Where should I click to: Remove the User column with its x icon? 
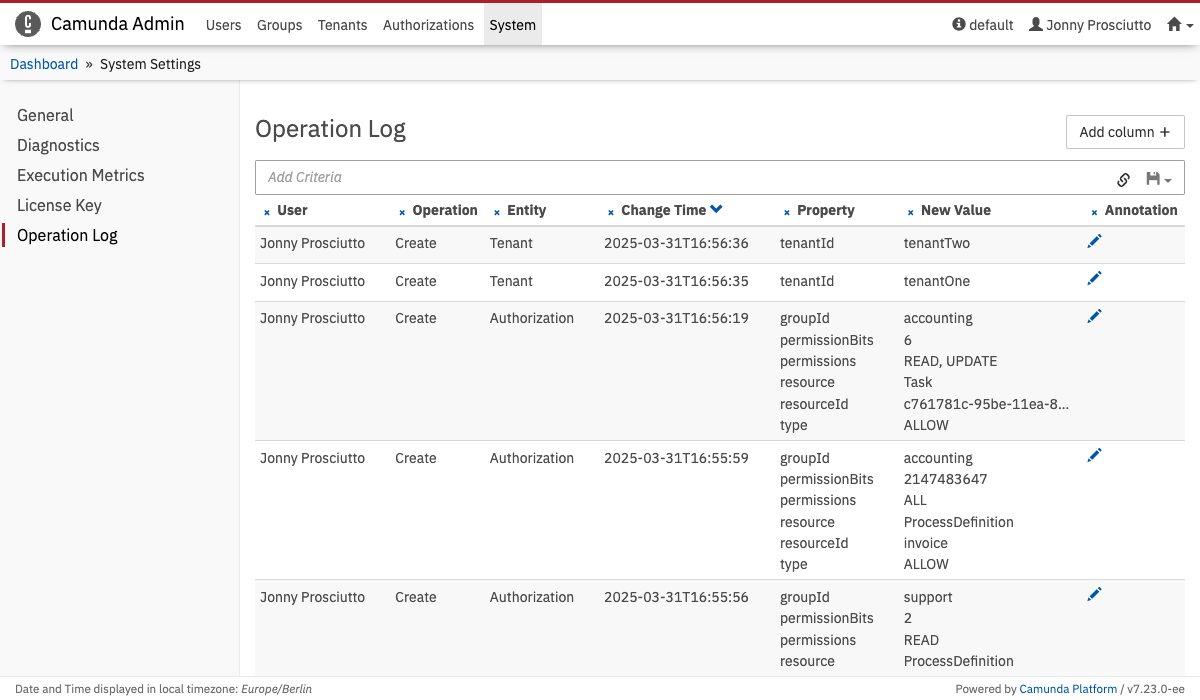click(x=267, y=212)
